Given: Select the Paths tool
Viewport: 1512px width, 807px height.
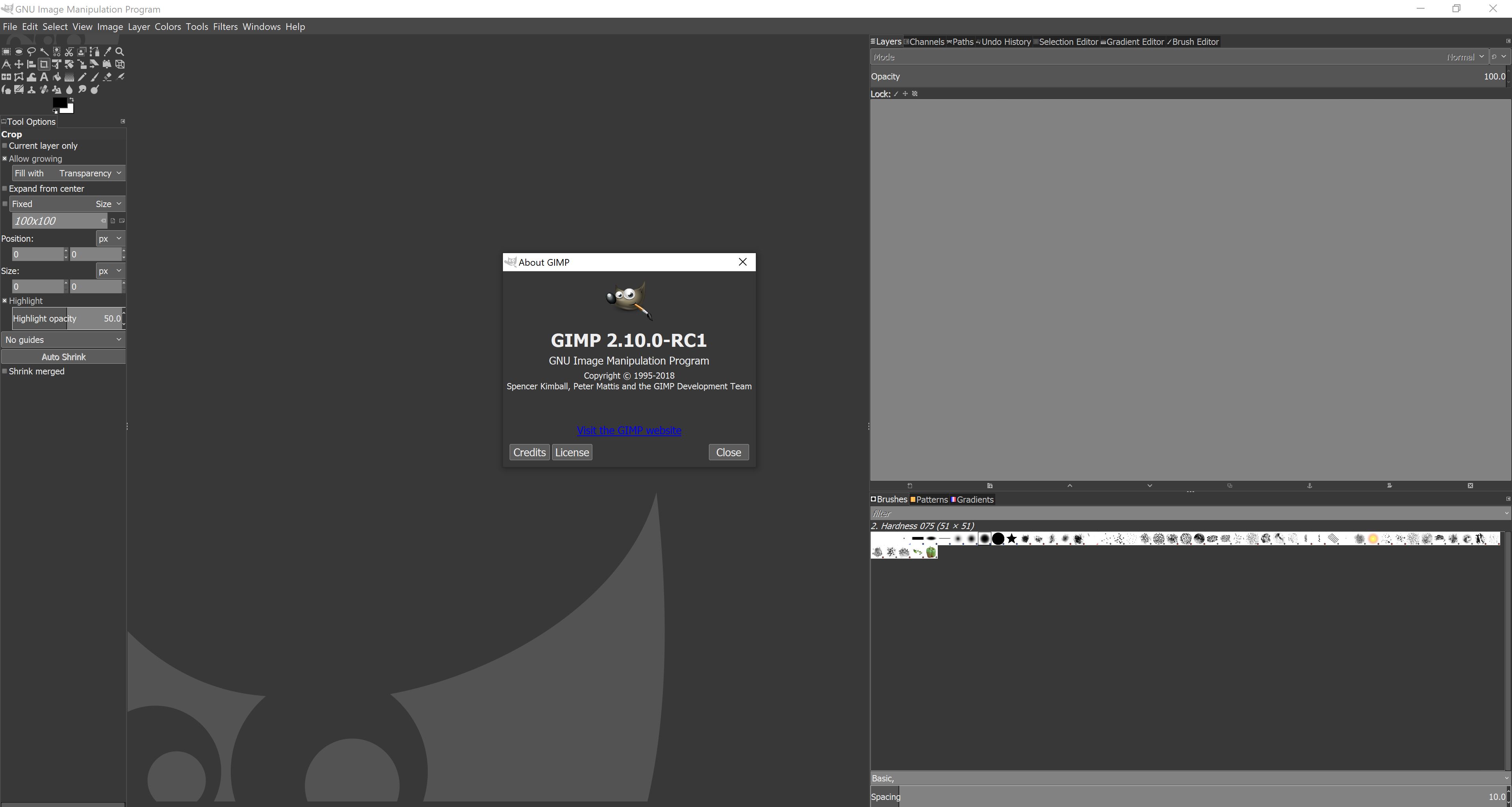Looking at the screenshot, I should (95, 52).
